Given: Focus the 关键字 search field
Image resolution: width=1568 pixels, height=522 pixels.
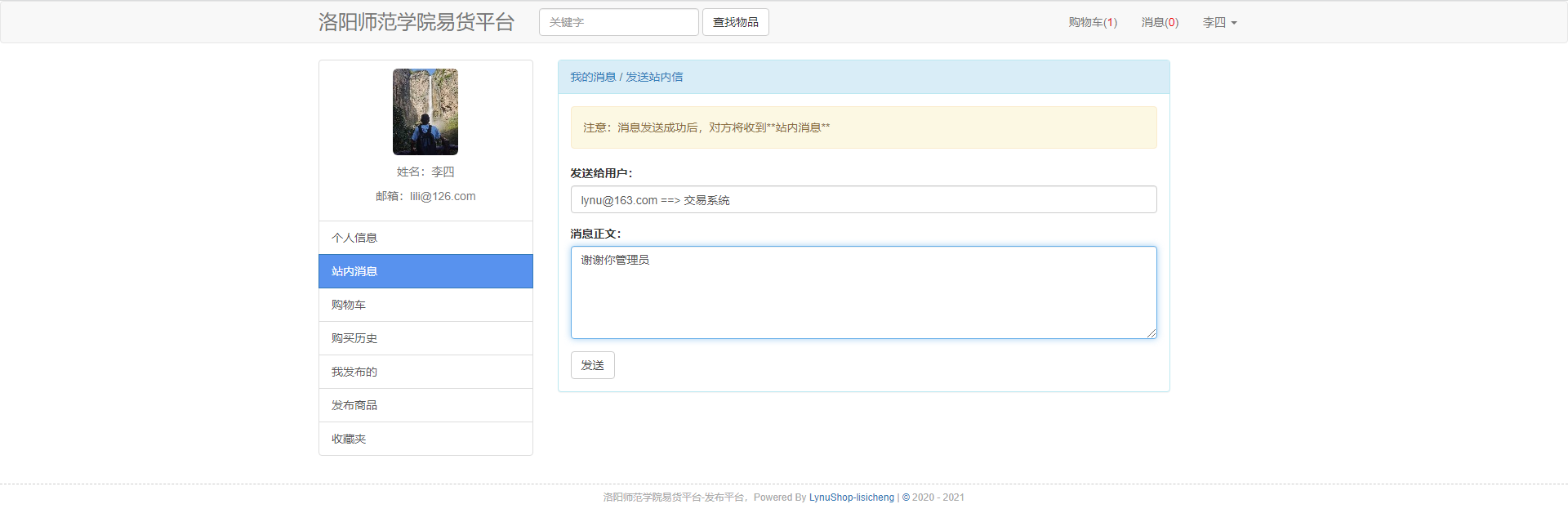Looking at the screenshot, I should (619, 22).
